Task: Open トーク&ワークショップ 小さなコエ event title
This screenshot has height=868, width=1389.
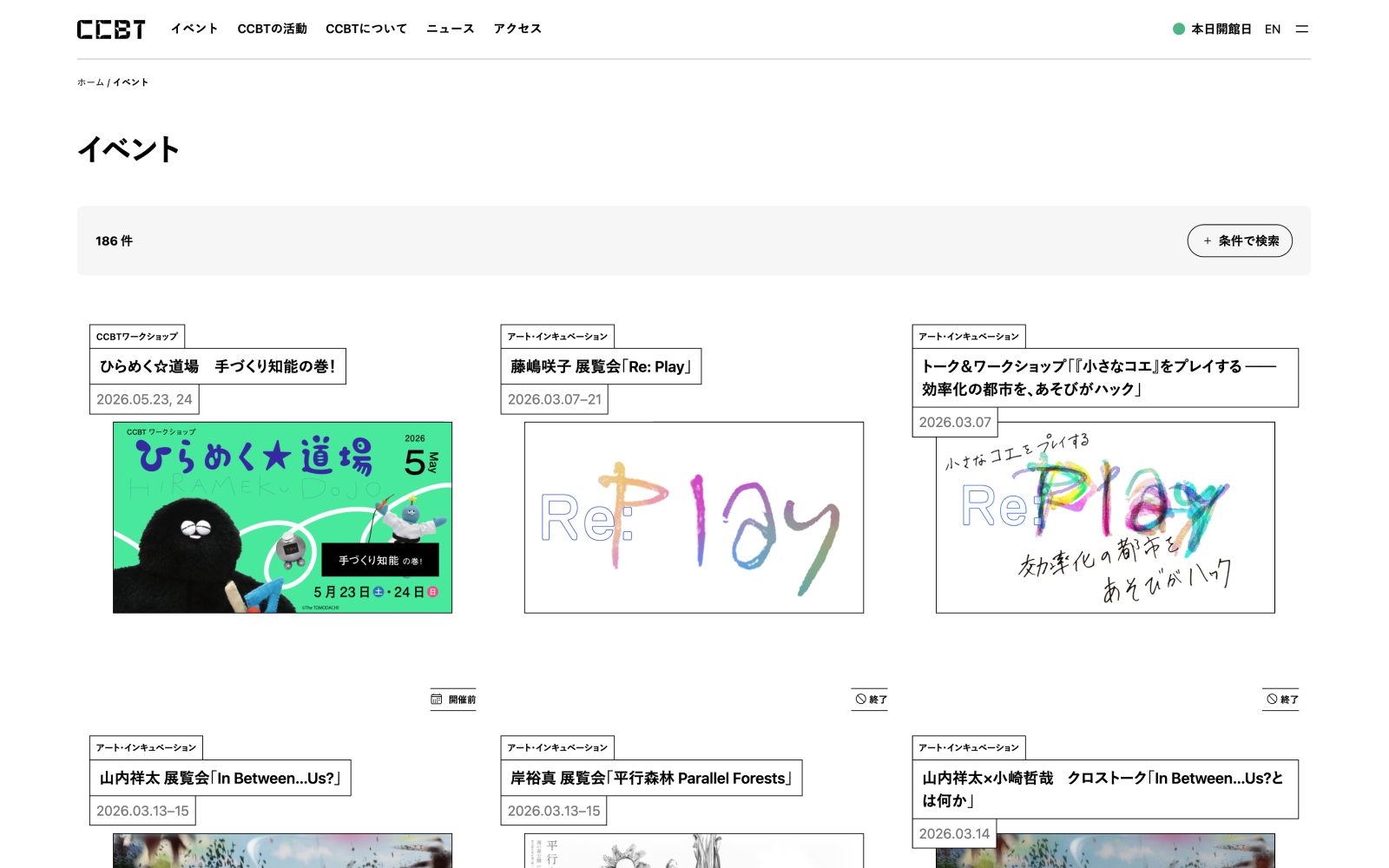Action: [x=1105, y=378]
